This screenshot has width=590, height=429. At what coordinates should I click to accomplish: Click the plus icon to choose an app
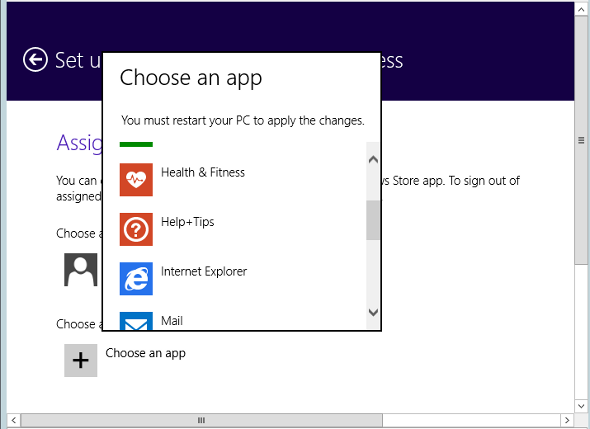pyautogui.click(x=81, y=360)
